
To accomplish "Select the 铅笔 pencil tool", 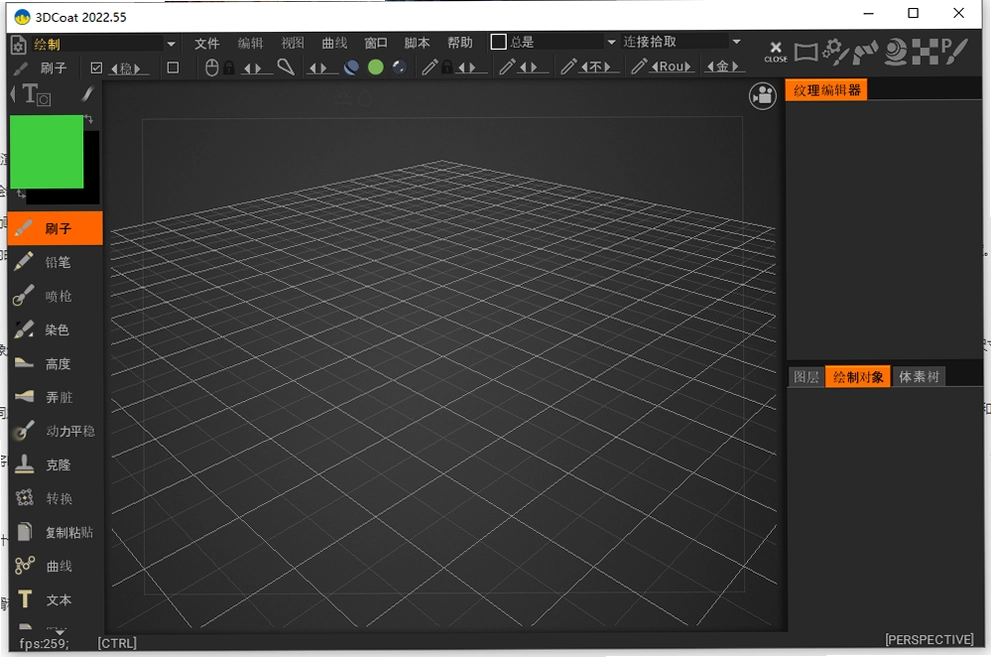I will [x=55, y=262].
